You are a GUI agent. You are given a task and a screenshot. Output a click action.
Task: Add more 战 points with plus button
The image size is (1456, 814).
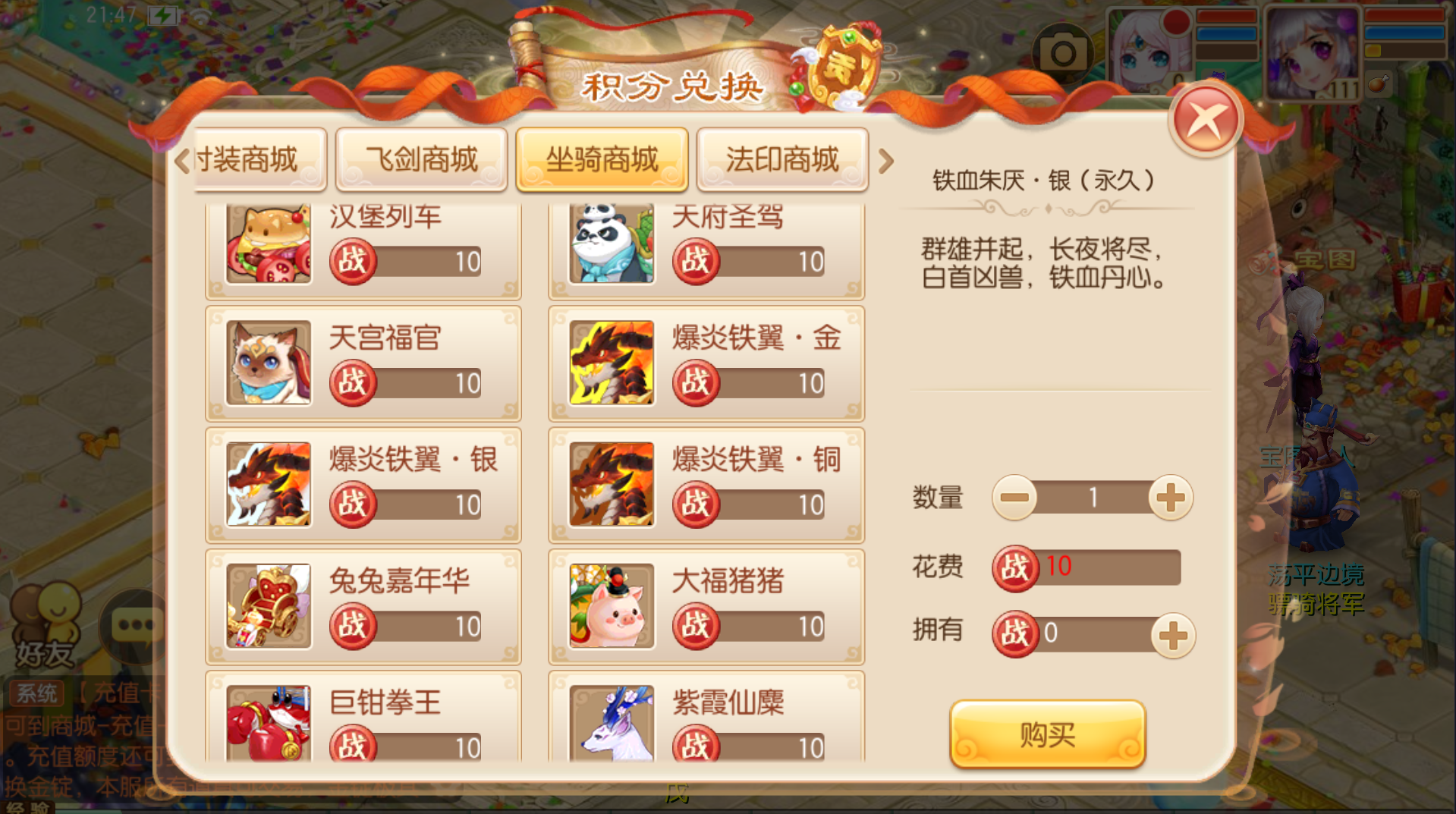[1173, 636]
